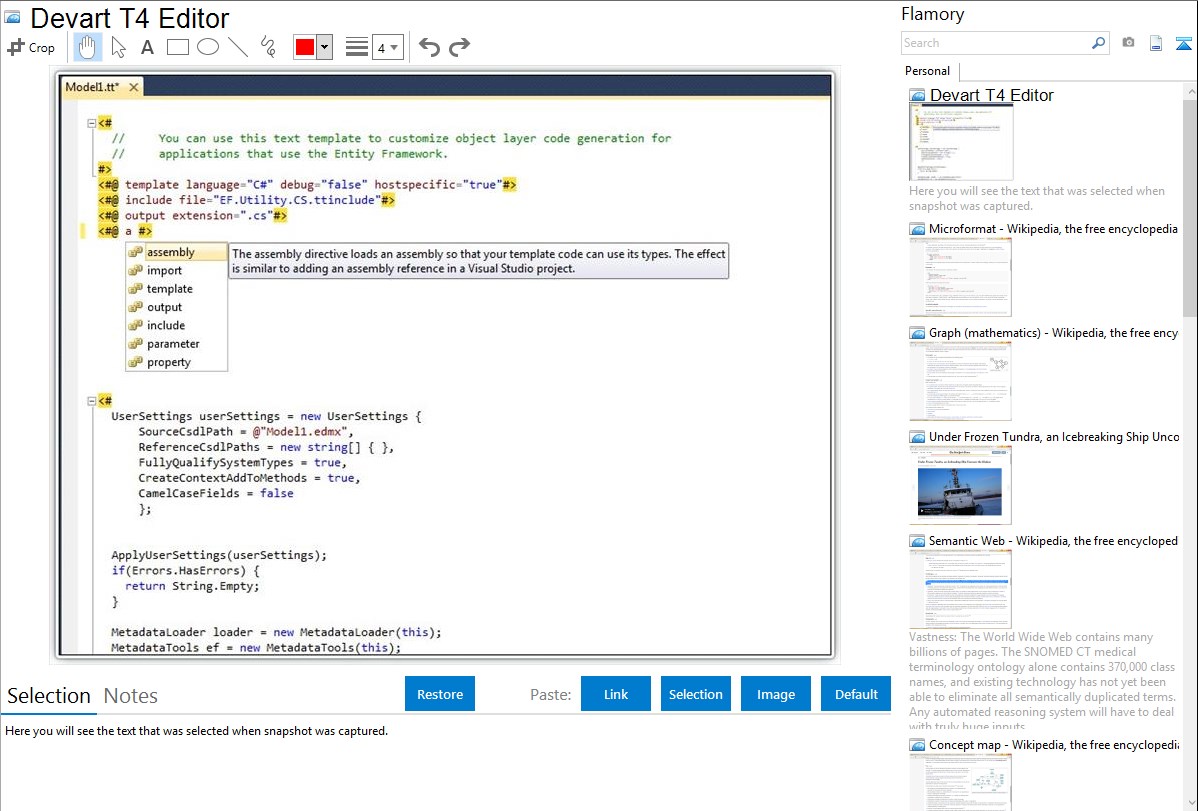
Task: Select the arrow pointer tool
Action: (118, 47)
